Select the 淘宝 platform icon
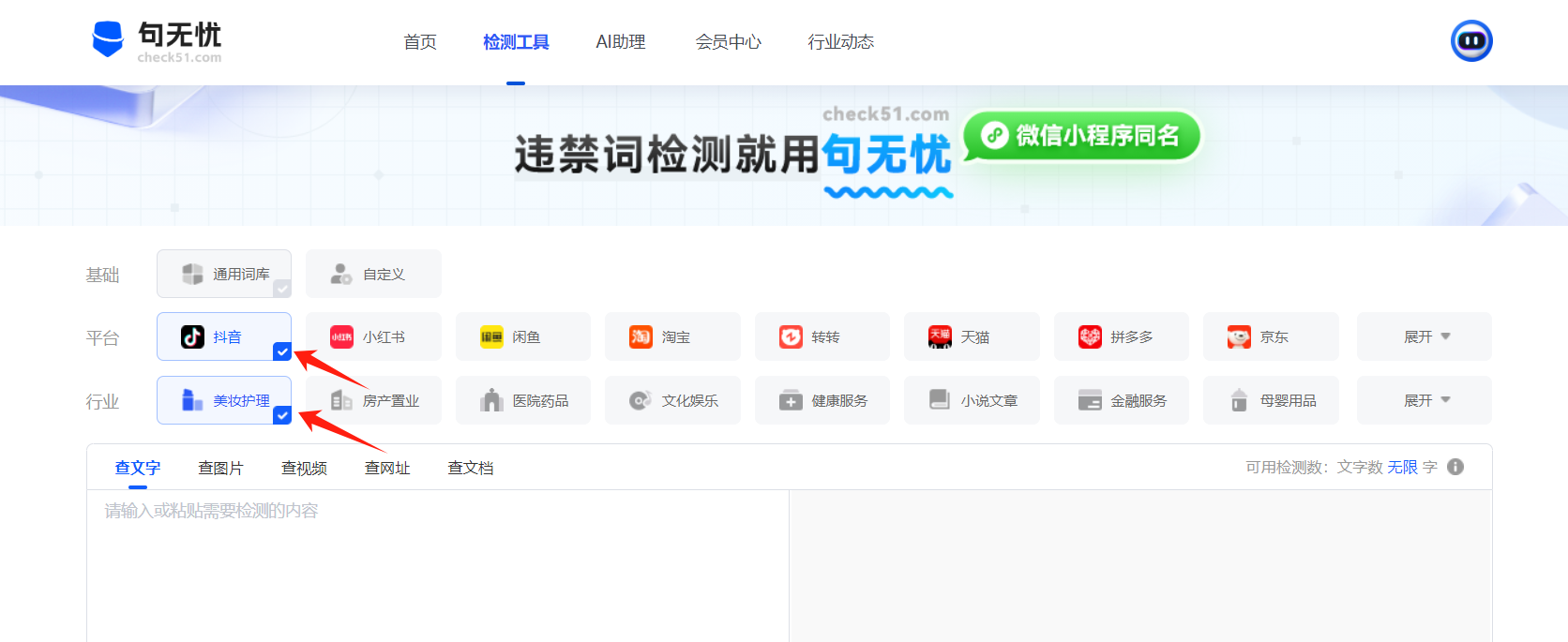 [x=641, y=336]
